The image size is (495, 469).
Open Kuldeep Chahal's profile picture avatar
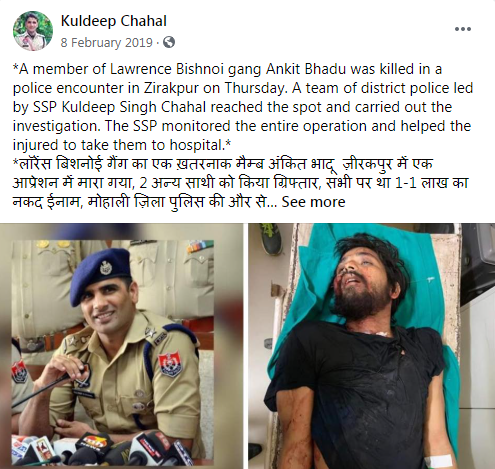pos(33,31)
